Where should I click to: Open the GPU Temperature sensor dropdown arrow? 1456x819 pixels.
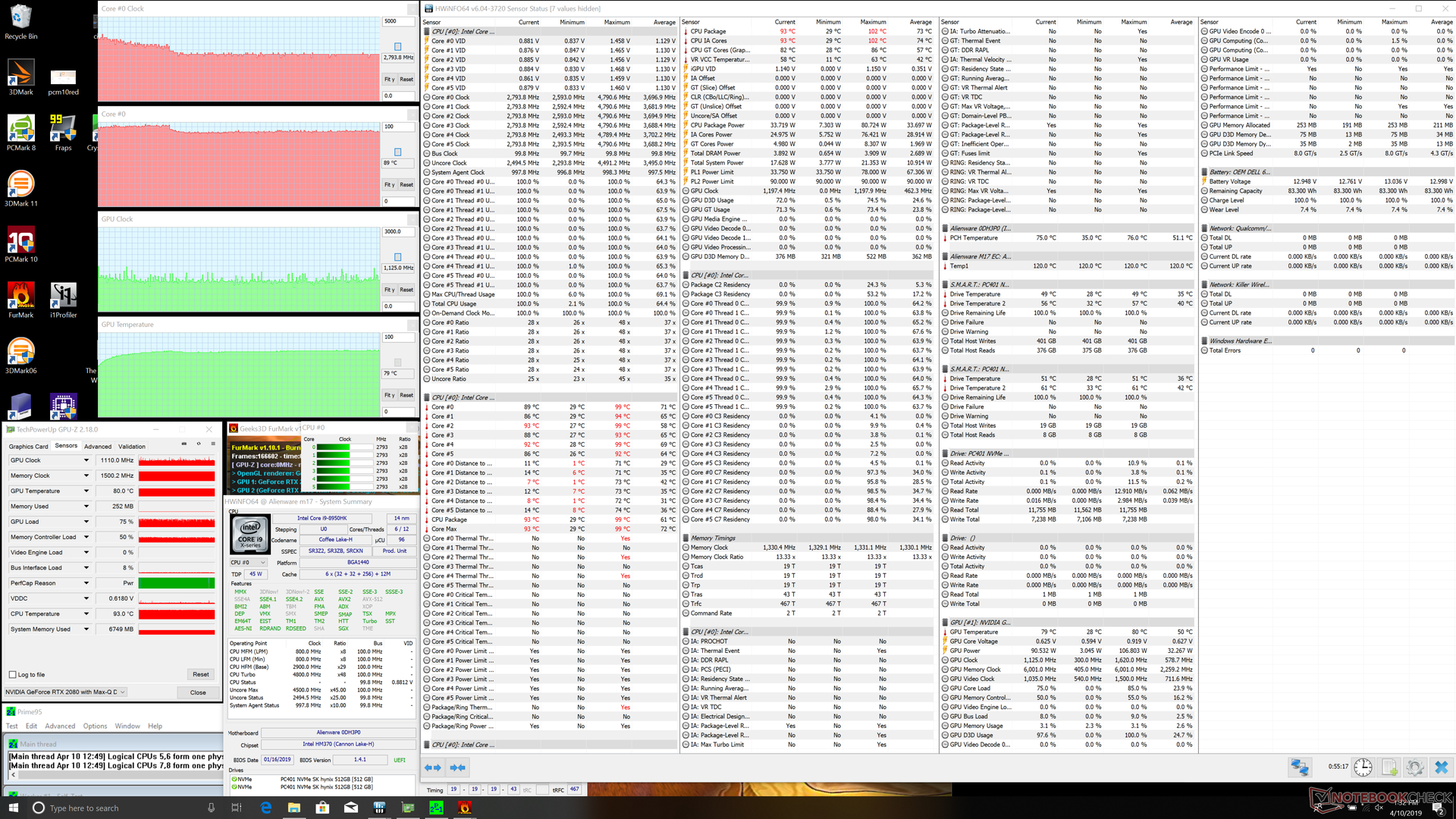[x=86, y=491]
